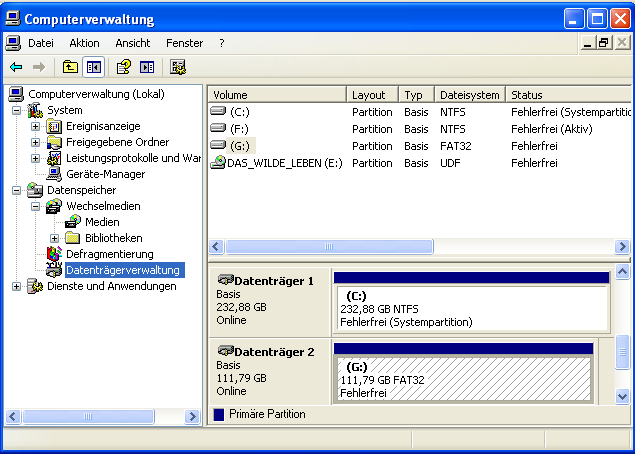
Task: Click the Back arrow toolbar icon
Action: click(x=16, y=67)
